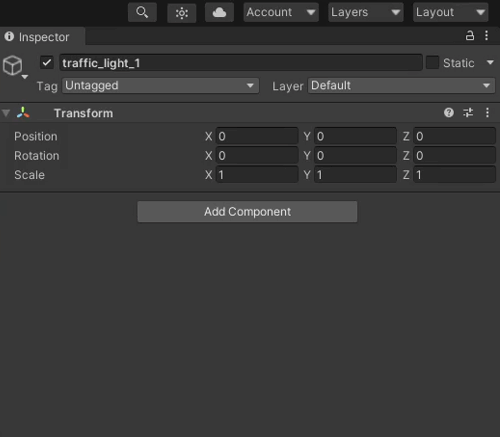
Task: Enable the Static checkbox
Action: pyautogui.click(x=432, y=62)
